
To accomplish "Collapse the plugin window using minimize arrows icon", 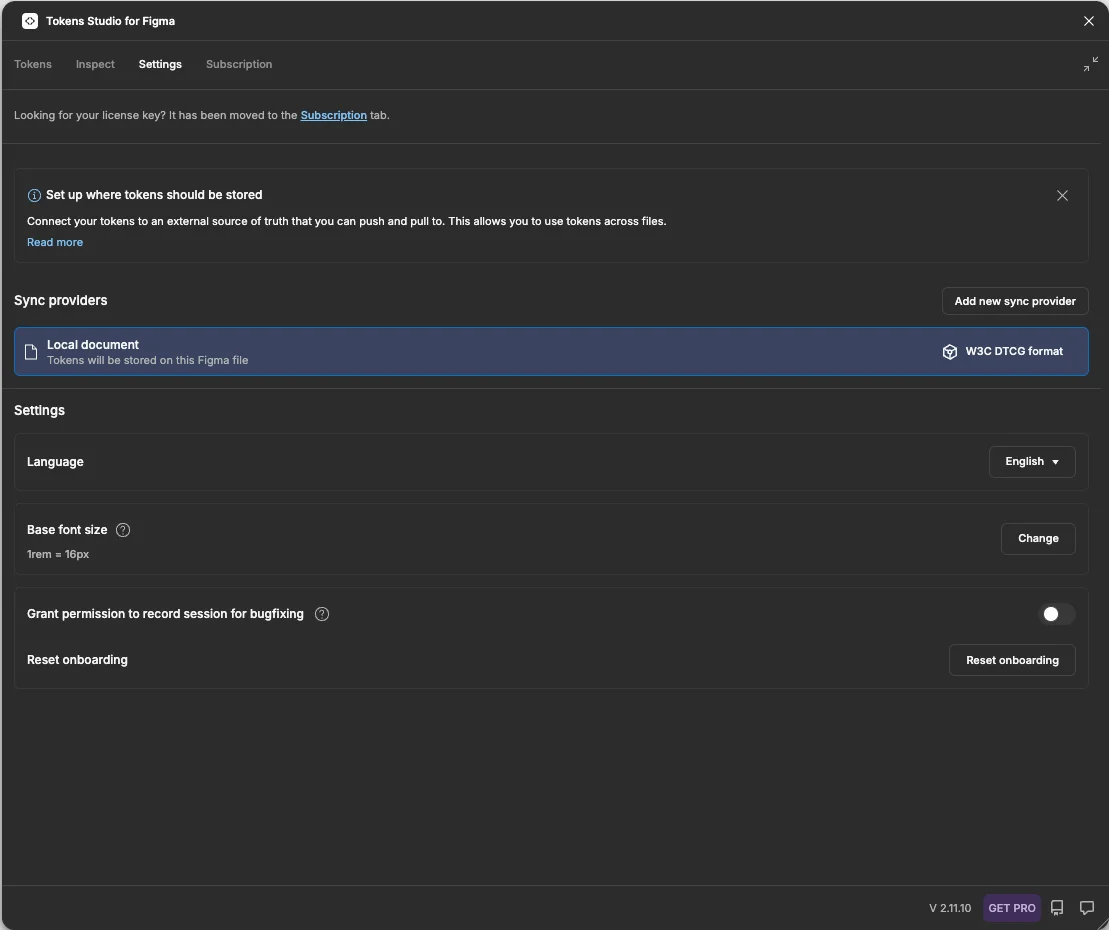I will point(1091,64).
